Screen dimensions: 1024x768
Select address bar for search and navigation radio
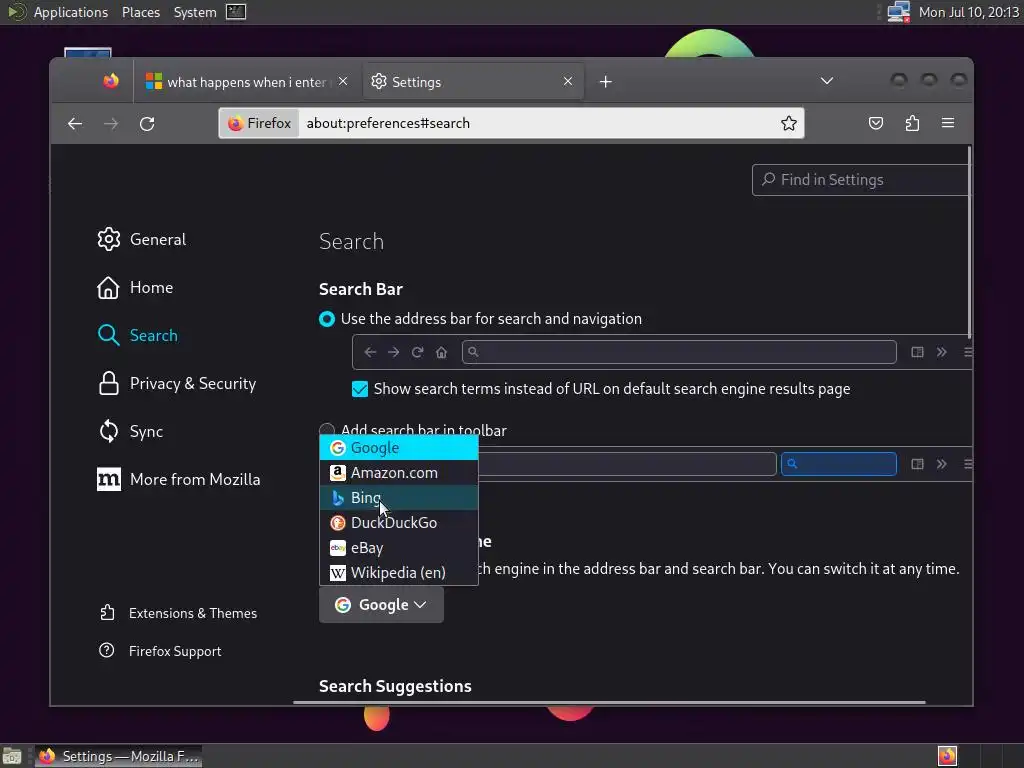(327, 319)
